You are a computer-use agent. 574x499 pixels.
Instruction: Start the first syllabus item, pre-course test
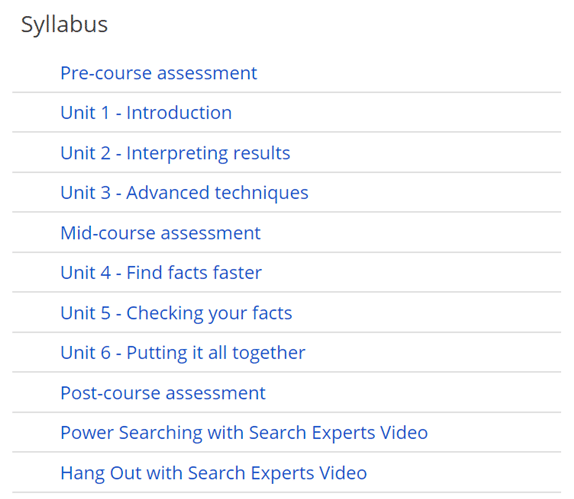(159, 73)
